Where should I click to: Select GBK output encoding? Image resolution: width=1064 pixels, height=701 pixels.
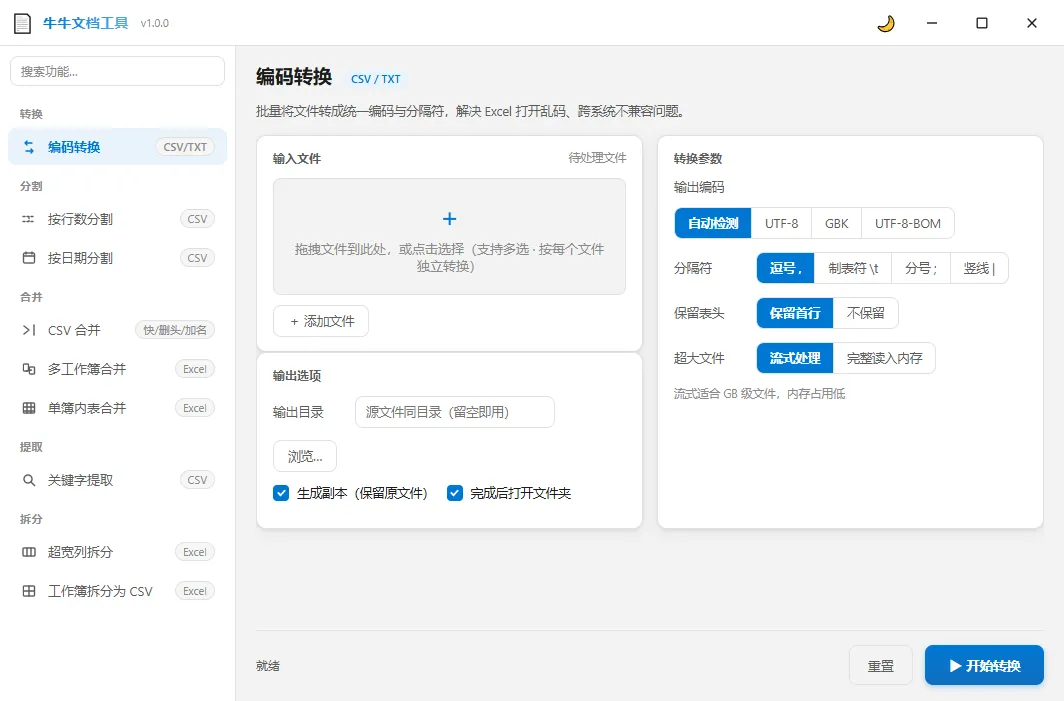837,223
